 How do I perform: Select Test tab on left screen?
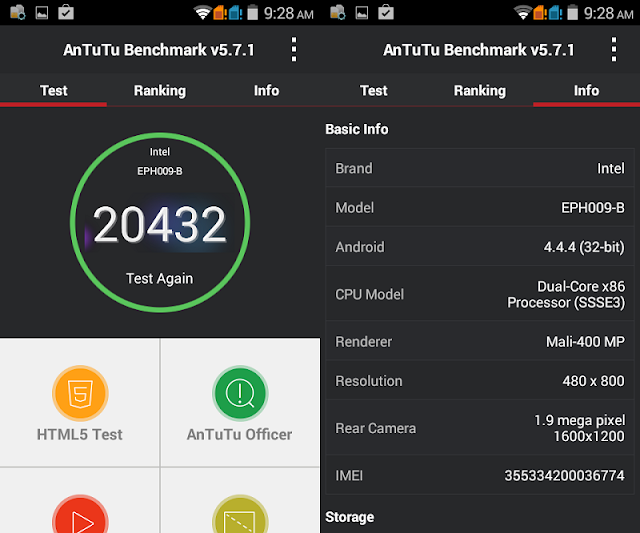[x=53, y=90]
